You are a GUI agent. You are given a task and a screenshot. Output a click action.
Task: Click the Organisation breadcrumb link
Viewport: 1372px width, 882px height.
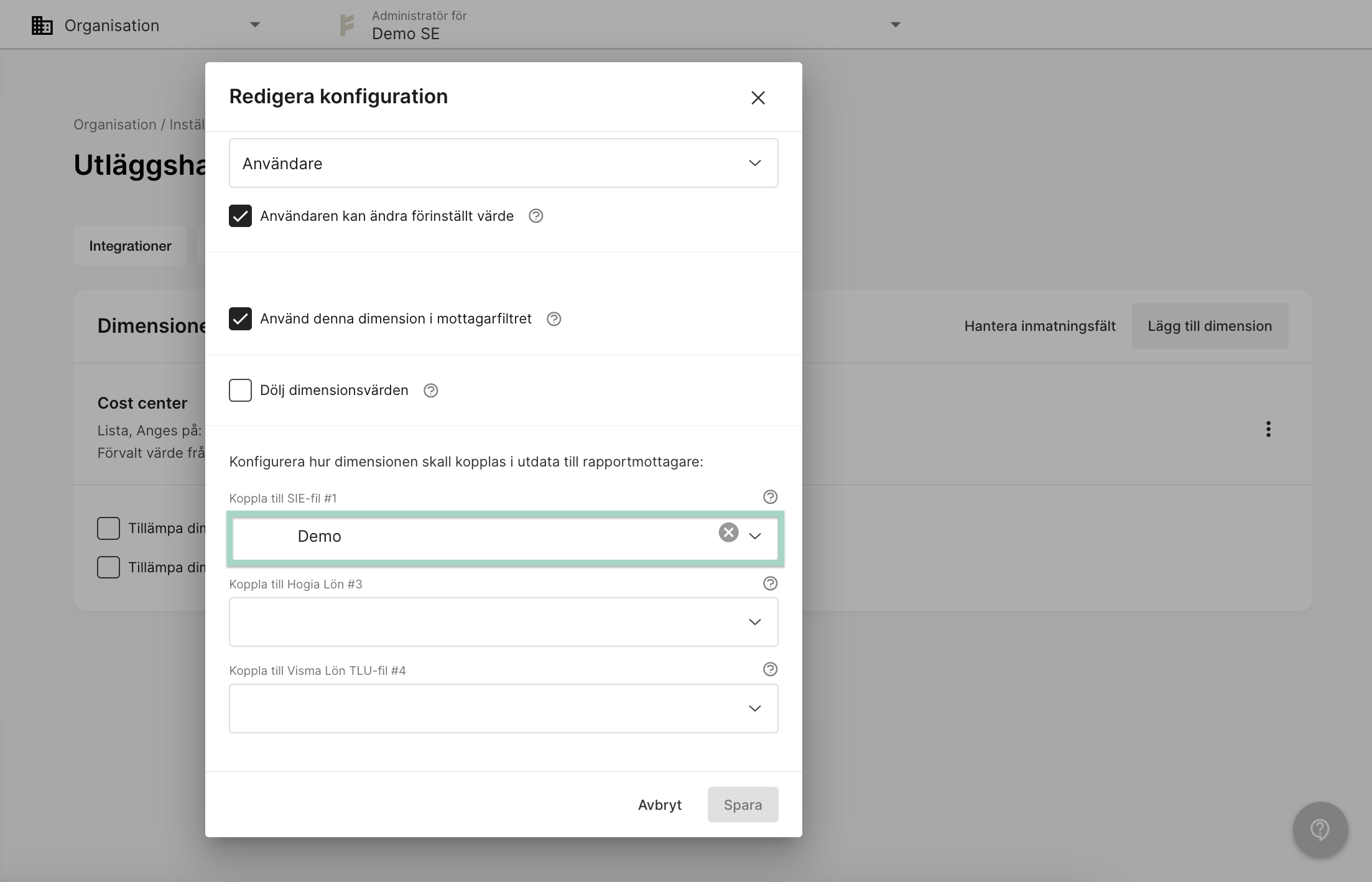(115, 124)
